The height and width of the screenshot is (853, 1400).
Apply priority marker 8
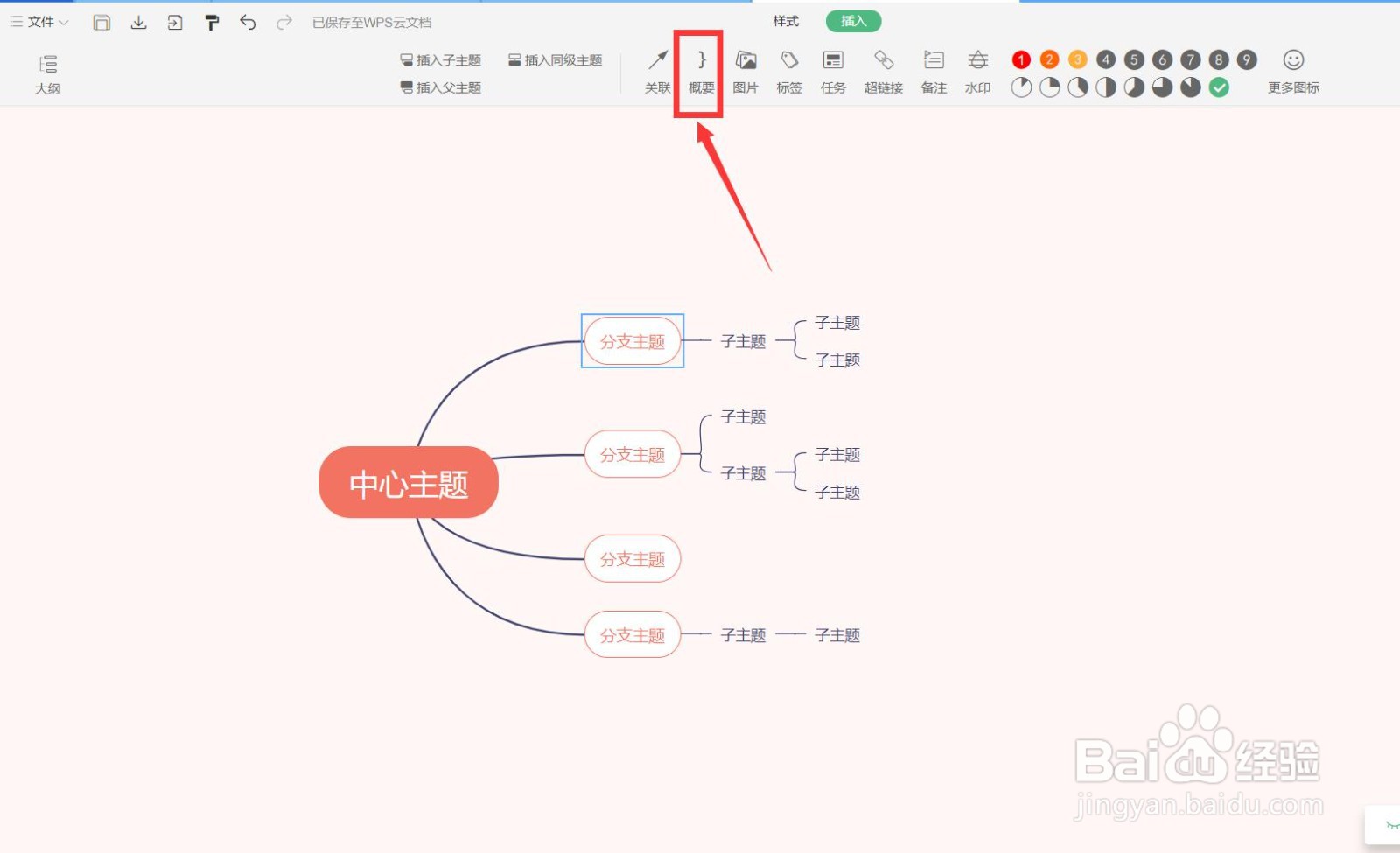[x=1219, y=59]
